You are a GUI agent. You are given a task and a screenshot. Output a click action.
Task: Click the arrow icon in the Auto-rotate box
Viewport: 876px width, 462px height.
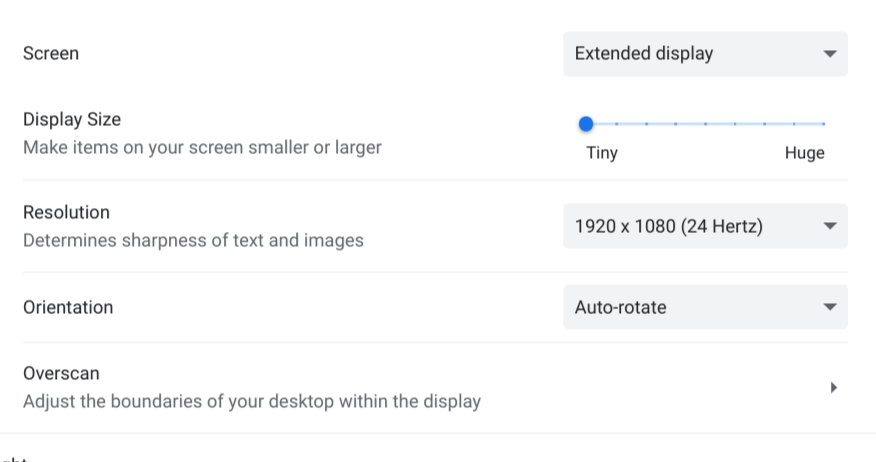pyautogui.click(x=830, y=307)
